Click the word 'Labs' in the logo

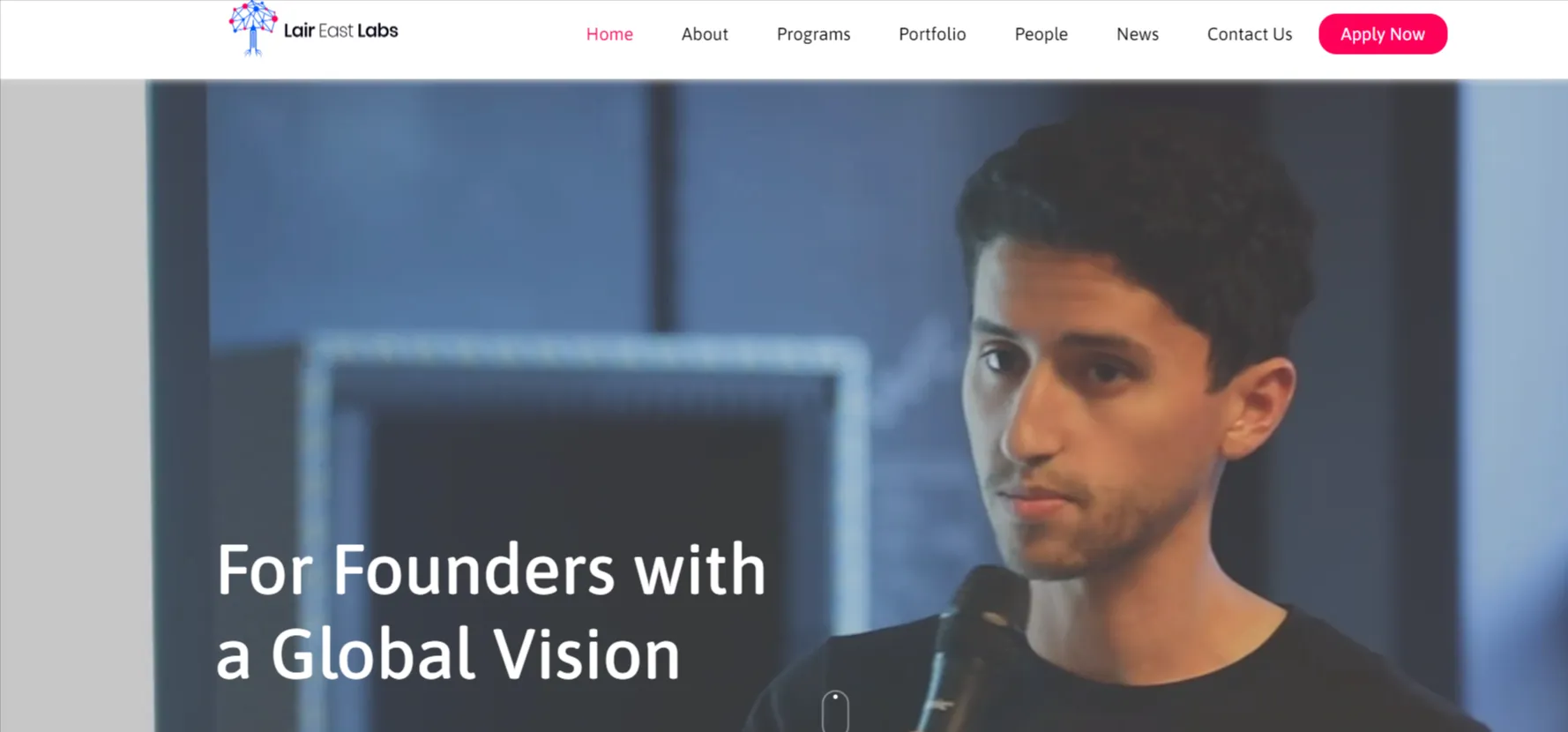pyautogui.click(x=377, y=31)
